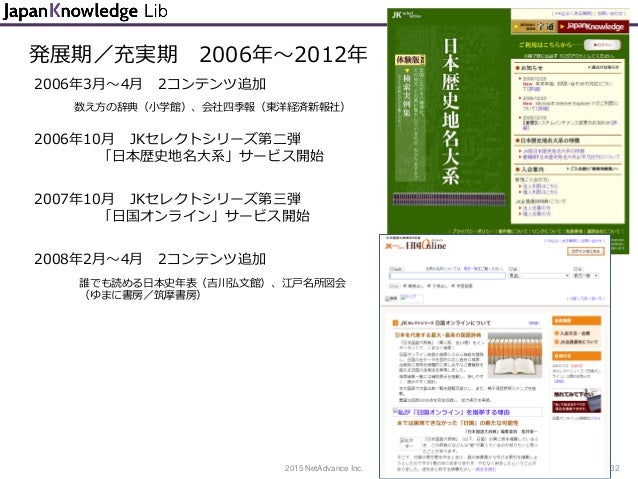Focus the 日国Online search input field
Viewport: 638px width, 479px height.
point(447,276)
